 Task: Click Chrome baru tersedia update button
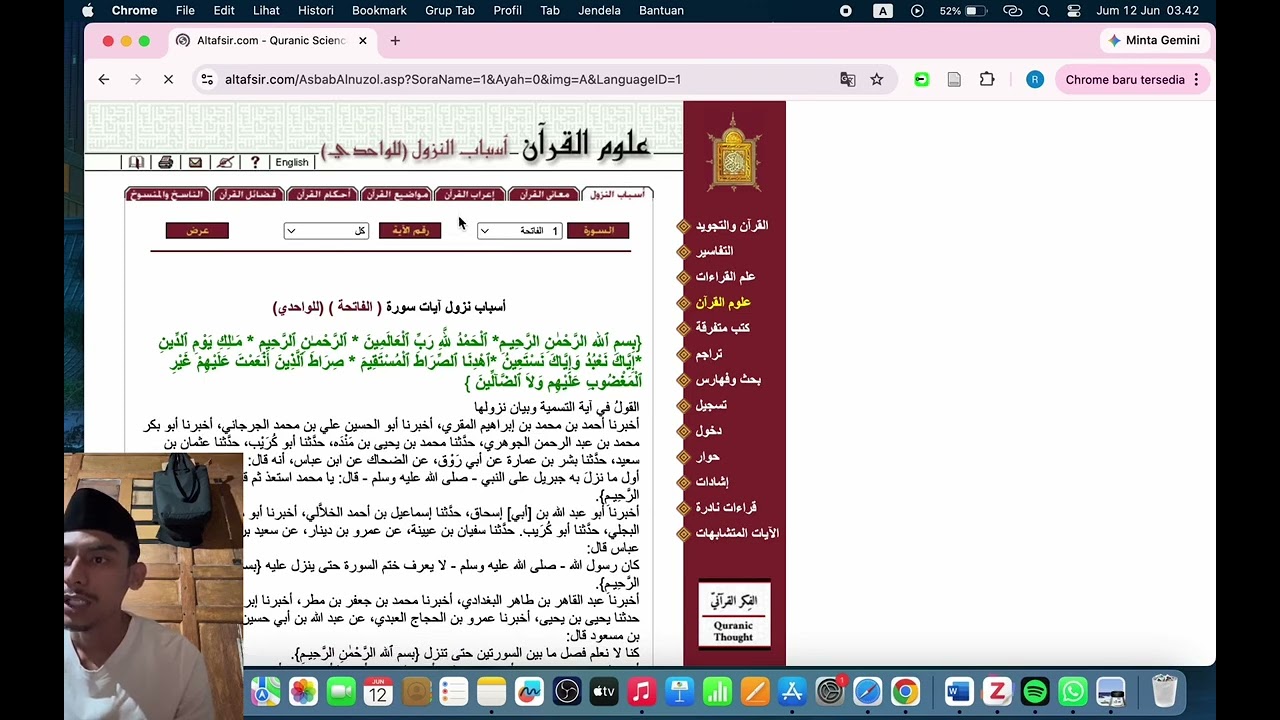click(x=1133, y=80)
